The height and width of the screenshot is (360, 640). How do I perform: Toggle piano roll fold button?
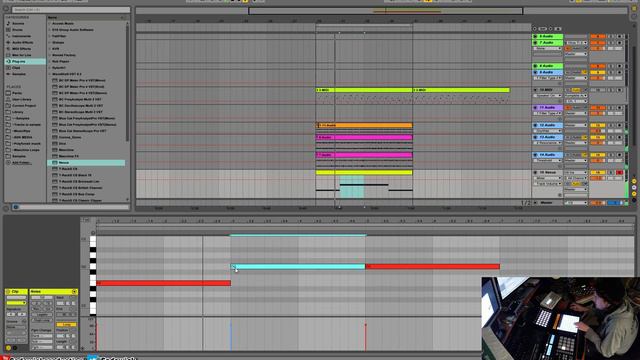coord(86,220)
